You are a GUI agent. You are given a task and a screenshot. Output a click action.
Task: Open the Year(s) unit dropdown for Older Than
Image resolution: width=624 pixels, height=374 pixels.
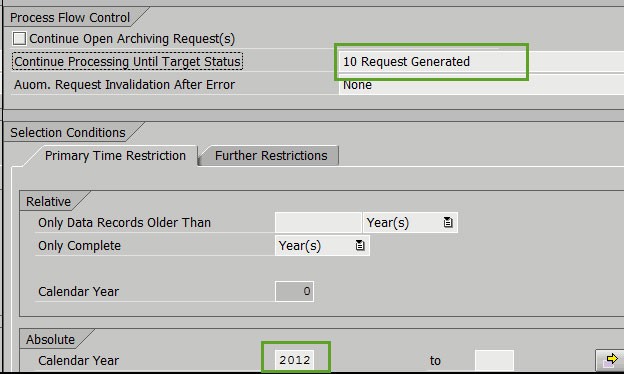[410, 222]
